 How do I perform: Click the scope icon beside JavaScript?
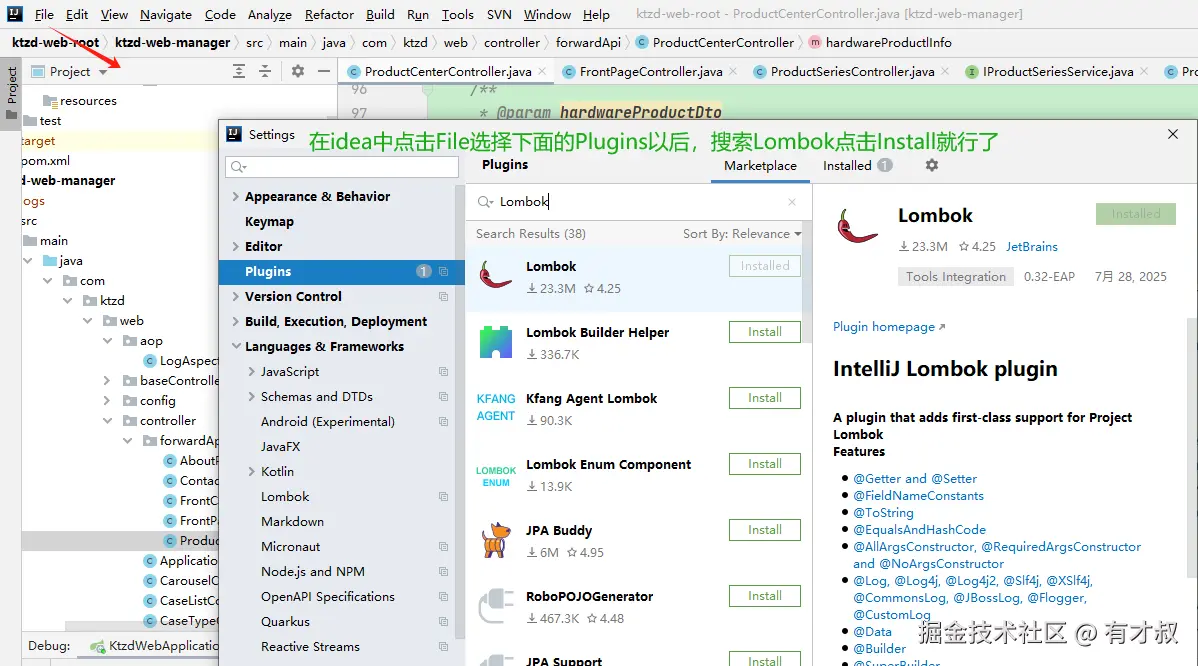click(443, 371)
